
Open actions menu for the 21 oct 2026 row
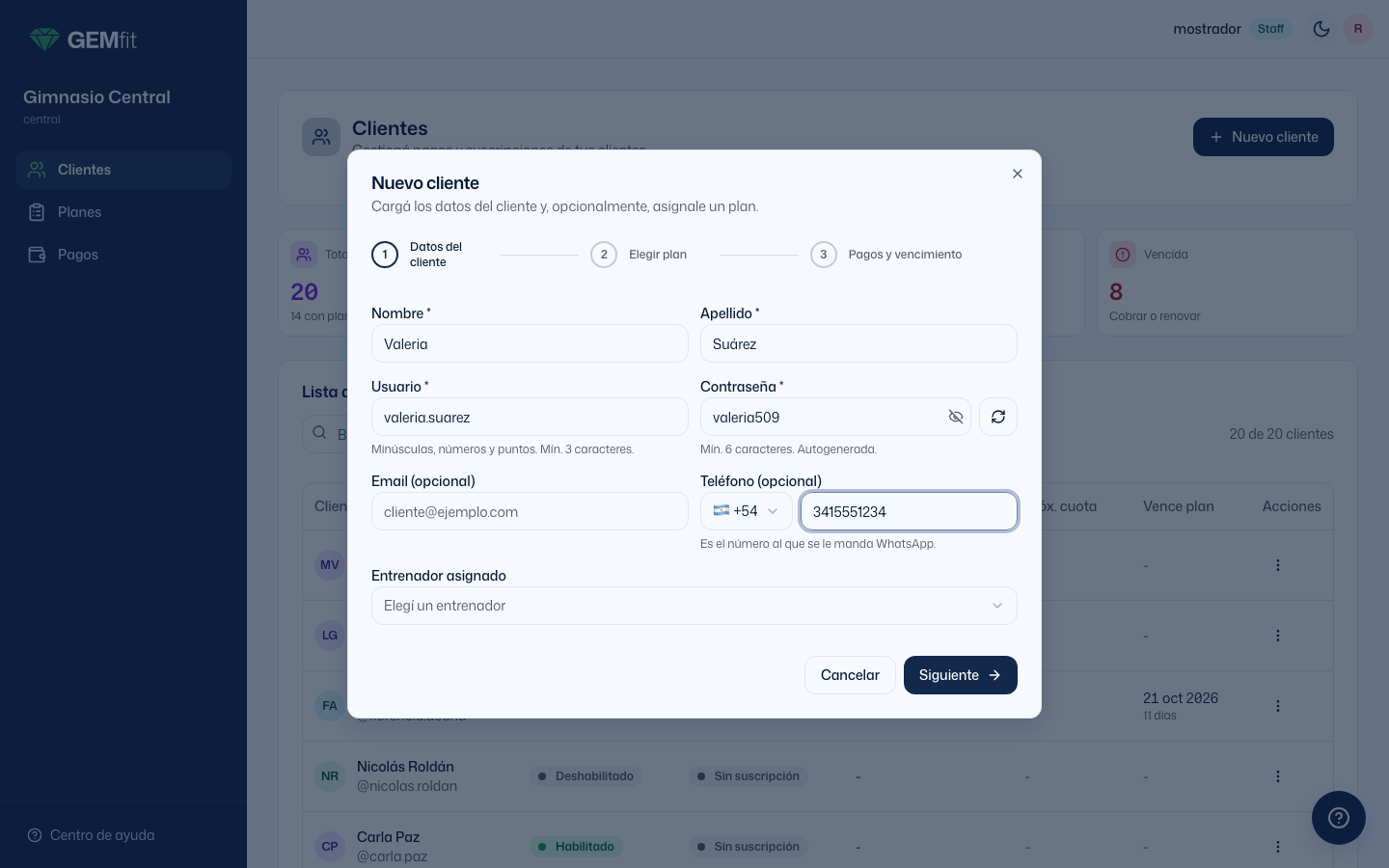click(1278, 706)
